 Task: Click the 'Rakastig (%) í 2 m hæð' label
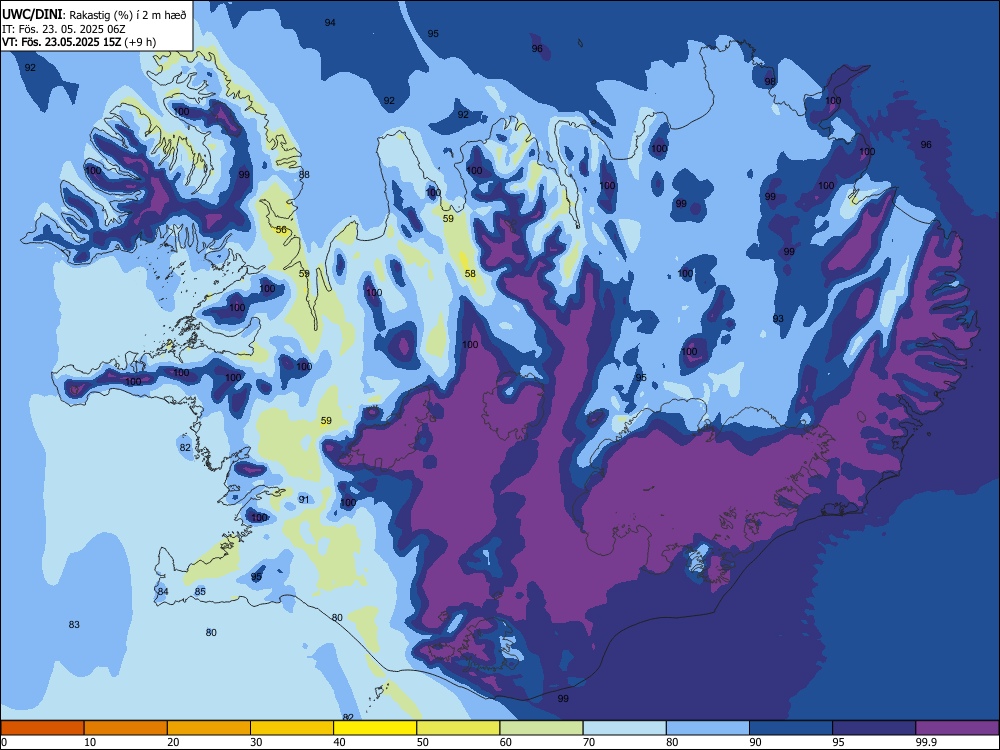click(128, 15)
